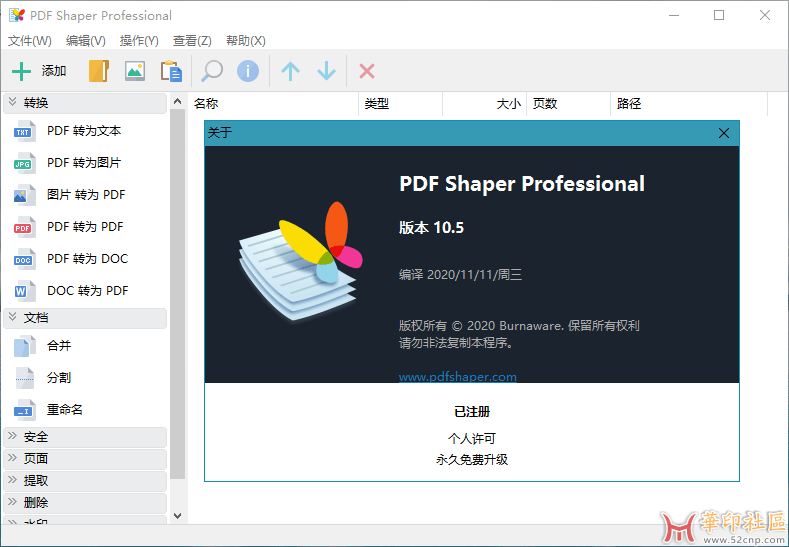
Task: Click the blue info icon
Action: pos(248,71)
